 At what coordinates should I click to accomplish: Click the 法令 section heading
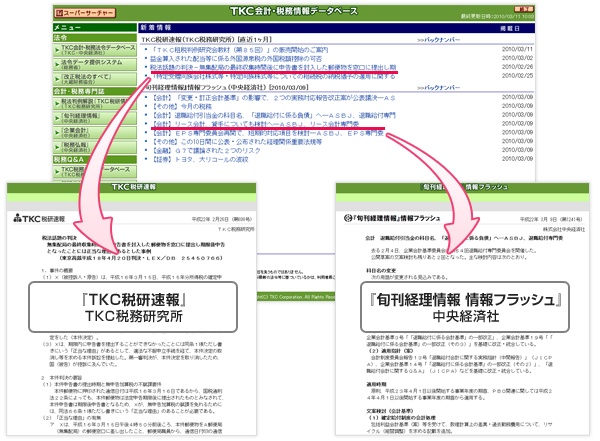pyautogui.click(x=95, y=38)
